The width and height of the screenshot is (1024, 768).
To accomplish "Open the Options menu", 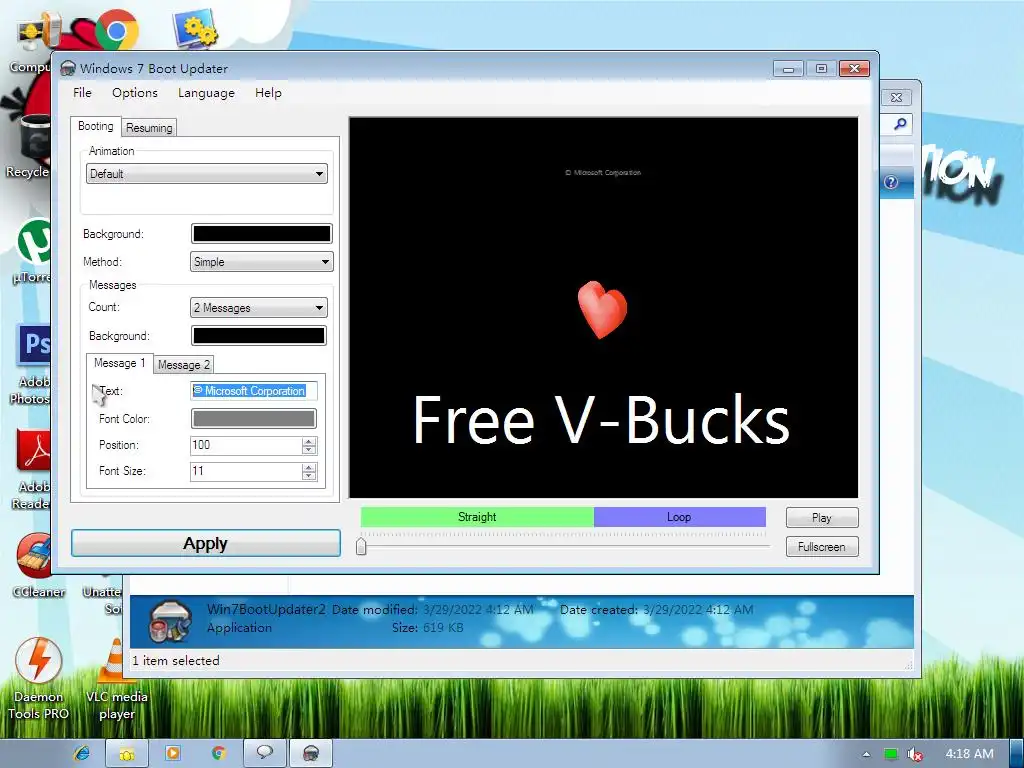I will 135,93.
